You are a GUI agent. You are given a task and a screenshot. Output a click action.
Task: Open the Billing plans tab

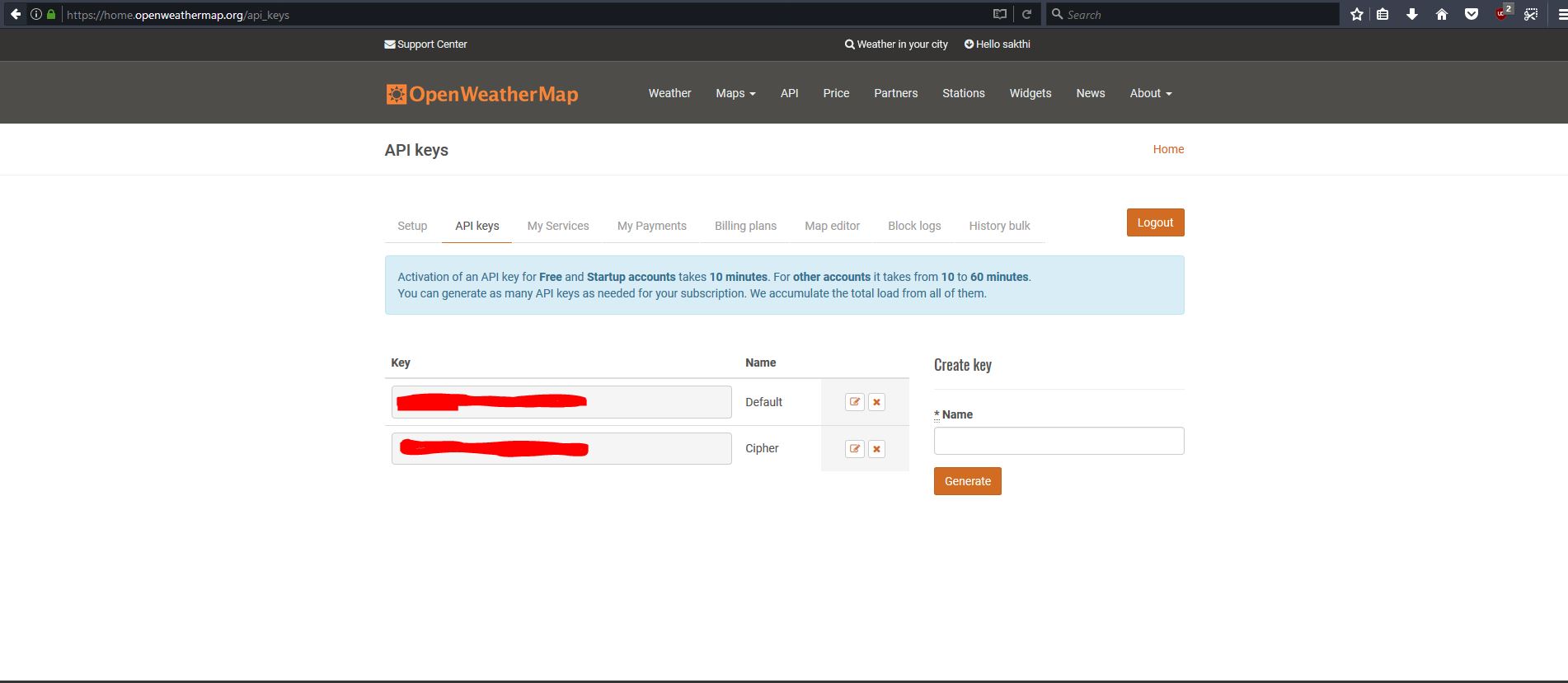[x=745, y=226]
